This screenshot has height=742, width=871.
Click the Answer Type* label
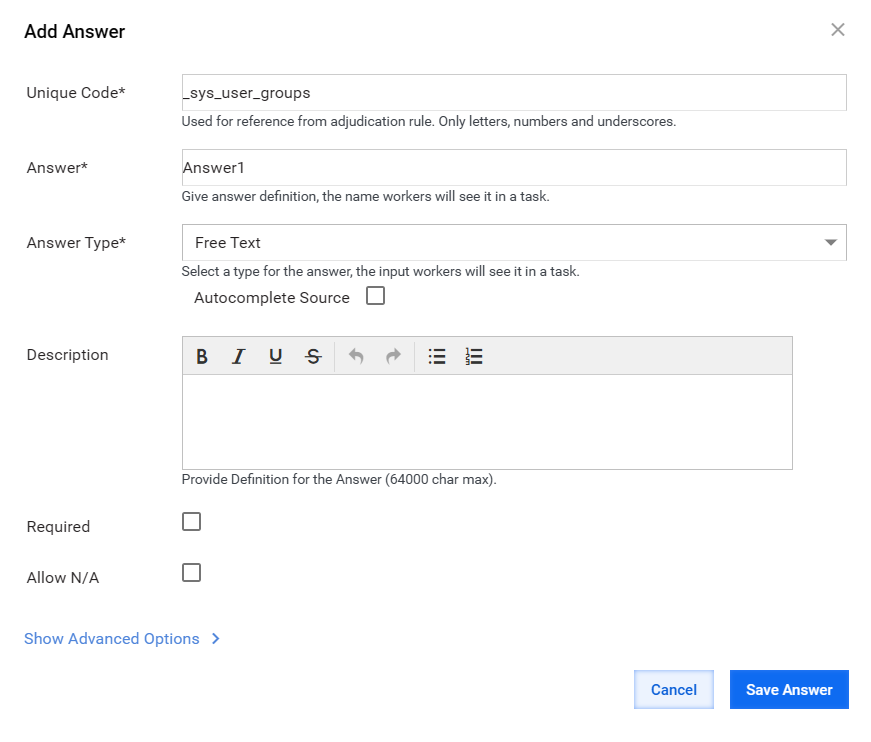pyautogui.click(x=77, y=243)
